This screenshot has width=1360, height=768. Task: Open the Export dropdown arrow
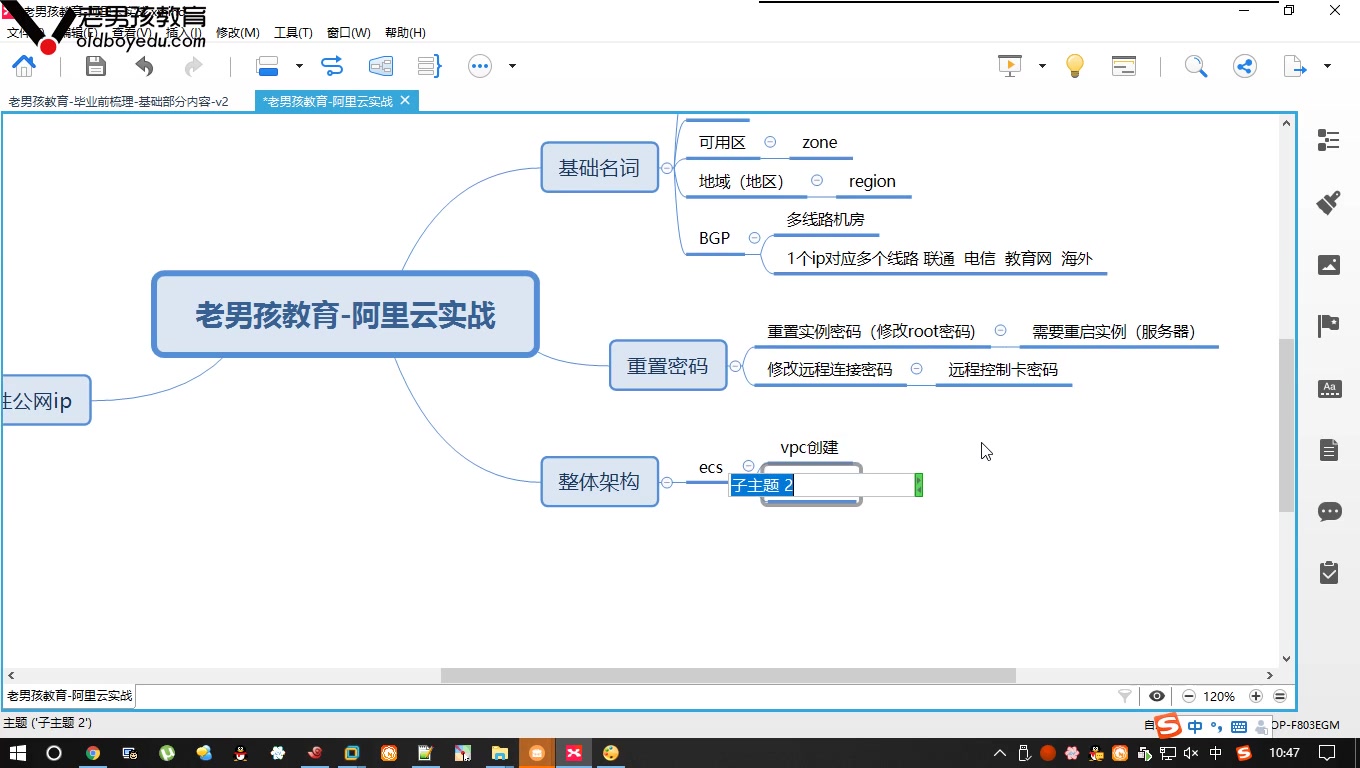pos(1327,66)
